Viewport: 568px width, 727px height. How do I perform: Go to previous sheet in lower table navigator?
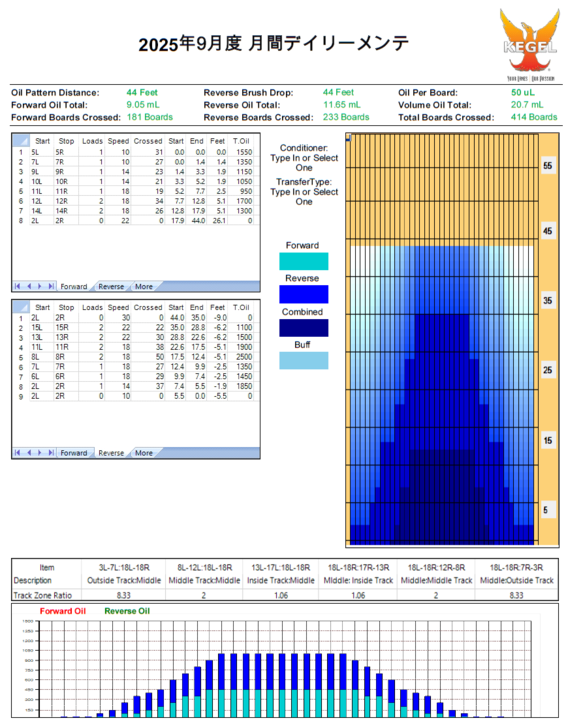pos(29,453)
